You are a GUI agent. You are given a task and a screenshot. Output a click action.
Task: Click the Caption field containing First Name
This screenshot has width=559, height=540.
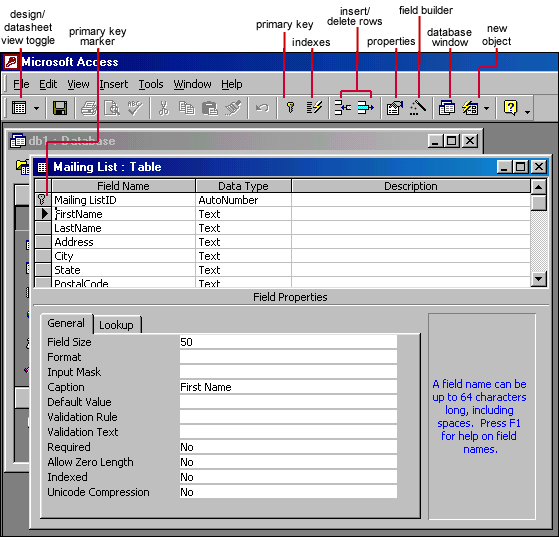[288, 387]
